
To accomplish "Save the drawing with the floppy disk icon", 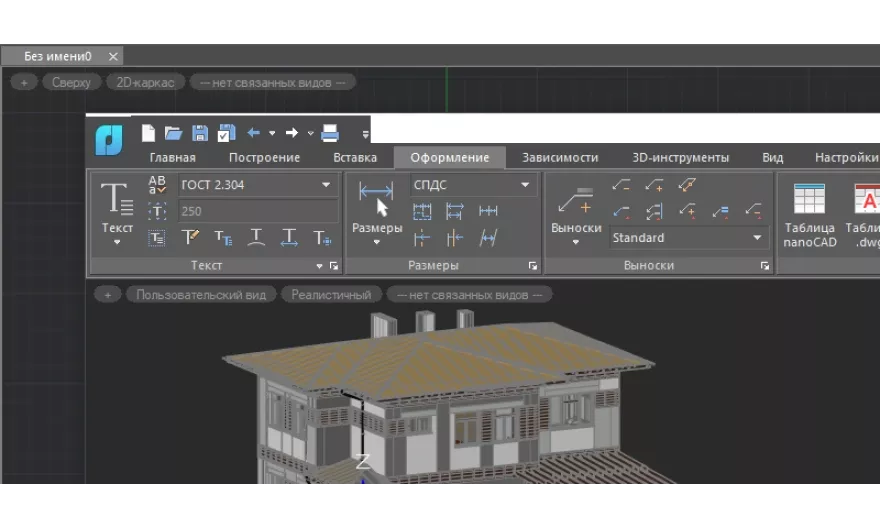I will (200, 133).
